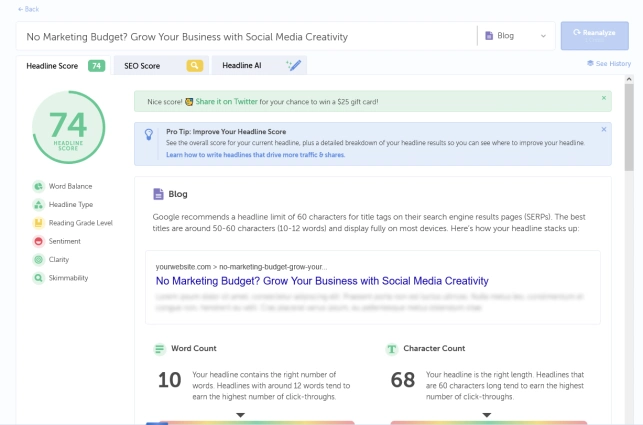Dismiss the green Nice score banner

point(604,98)
